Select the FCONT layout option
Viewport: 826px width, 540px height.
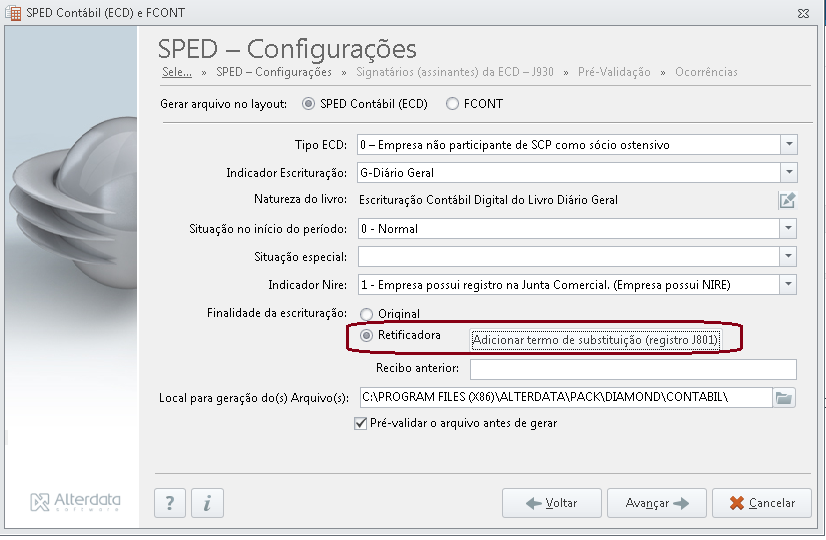[x=452, y=104]
